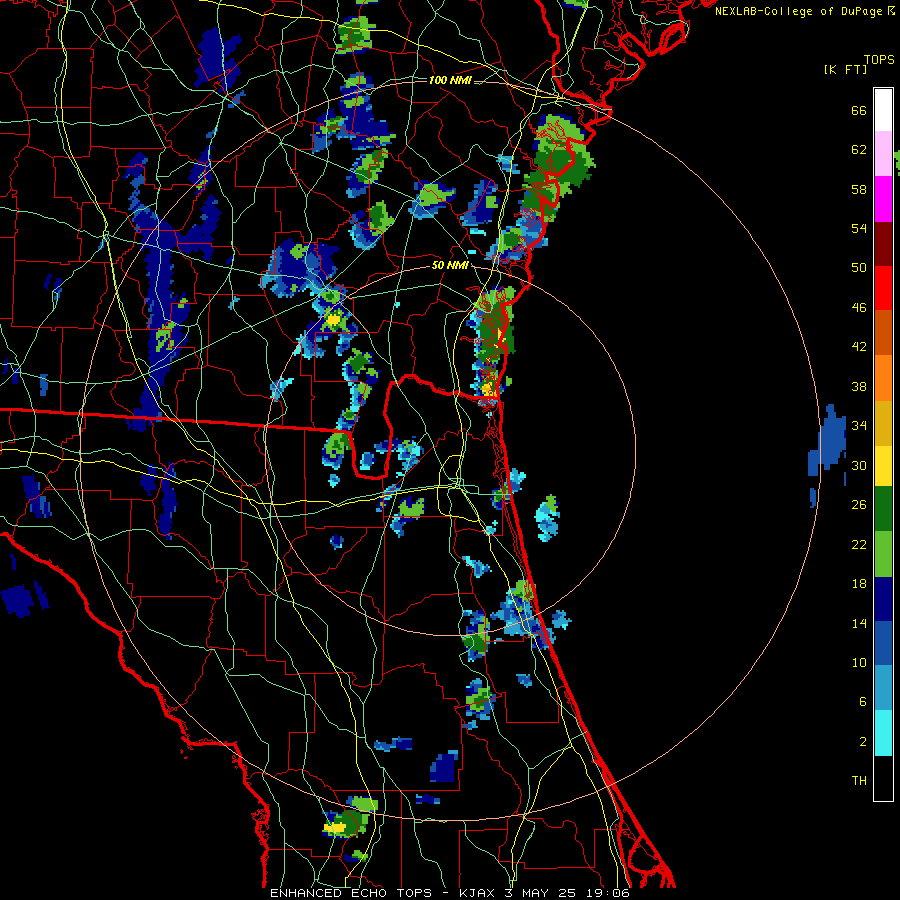
Task: Click the black TH legend swatch
Action: pos(883,778)
